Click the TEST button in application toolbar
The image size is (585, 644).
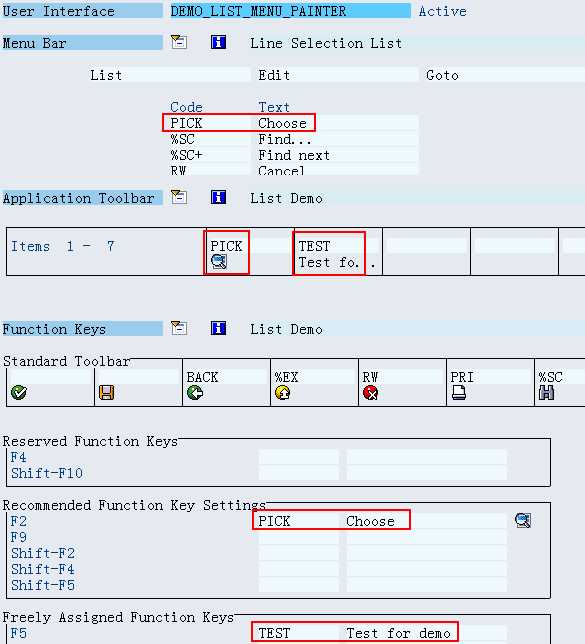coord(329,253)
